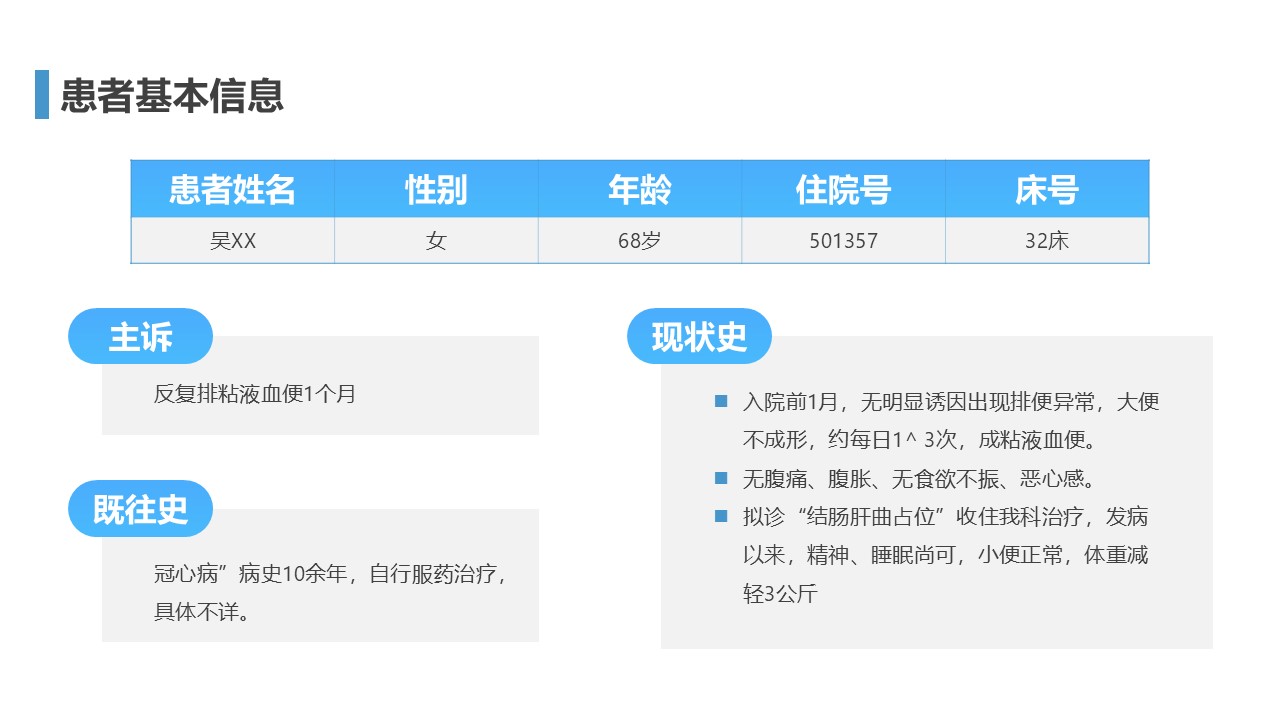Viewport: 1280px width, 720px height.
Task: Select the 性别 table header
Action: [x=436, y=189]
